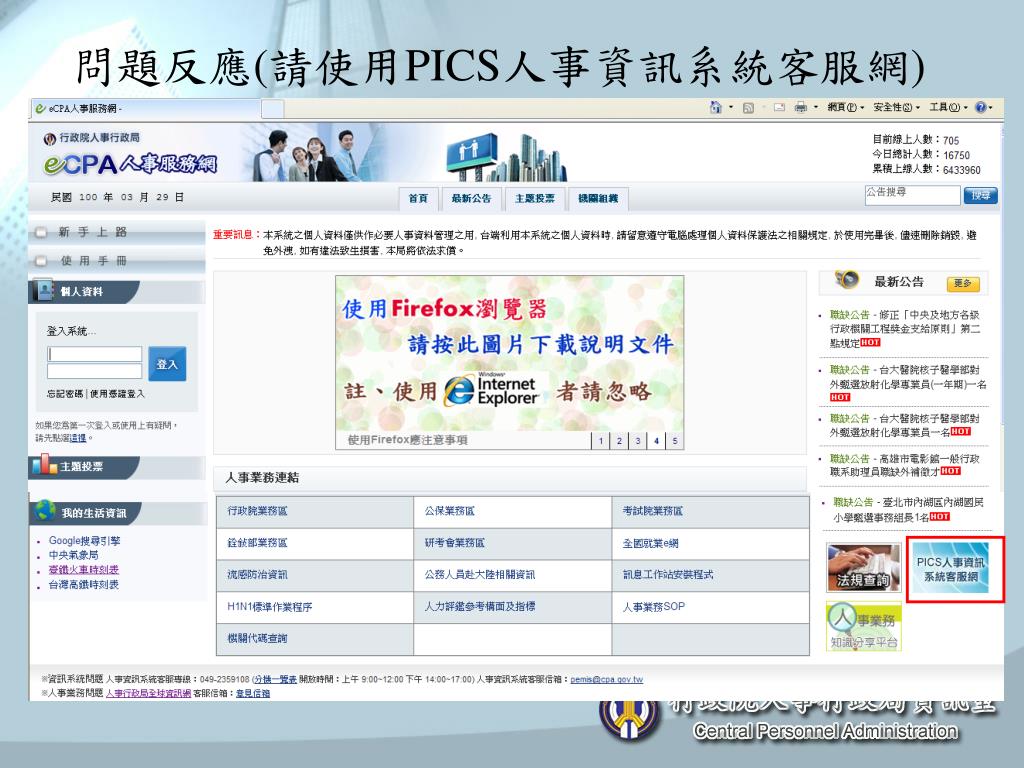This screenshot has height=768, width=1024.
Task: Open the 機關組織 navigation tab
Action: (x=598, y=199)
